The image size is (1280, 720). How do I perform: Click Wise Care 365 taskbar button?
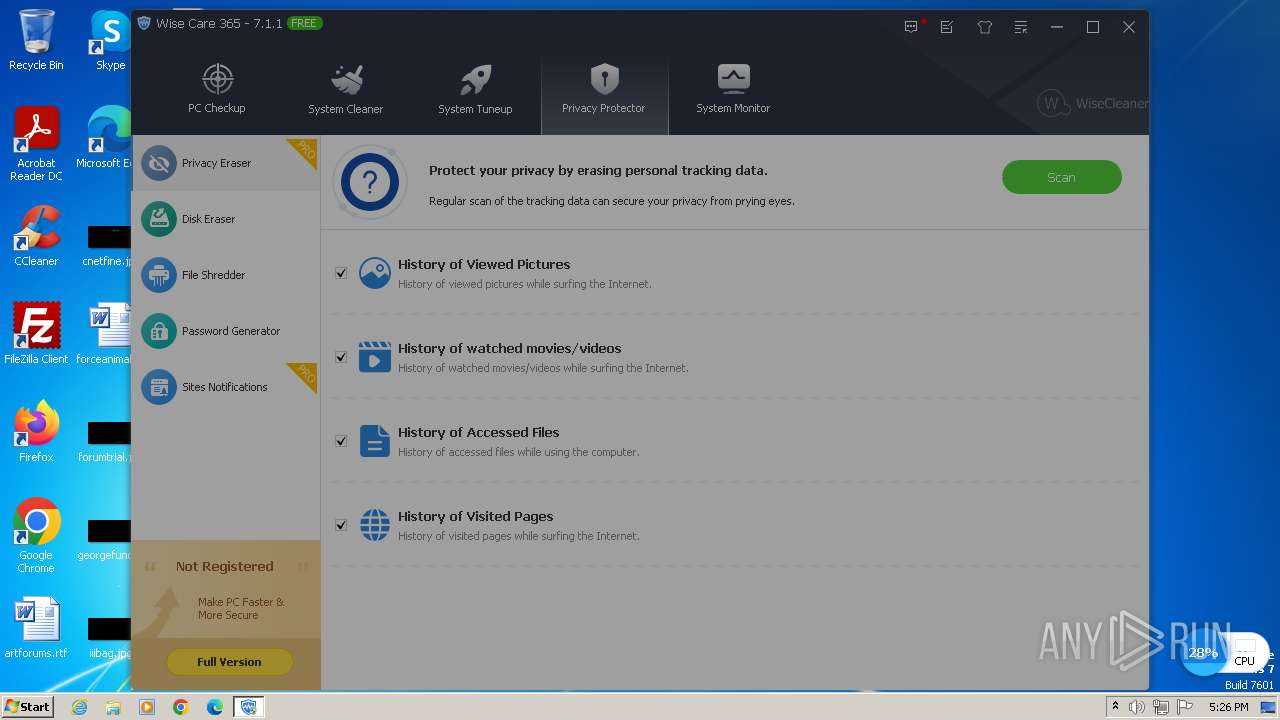pyautogui.click(x=249, y=707)
